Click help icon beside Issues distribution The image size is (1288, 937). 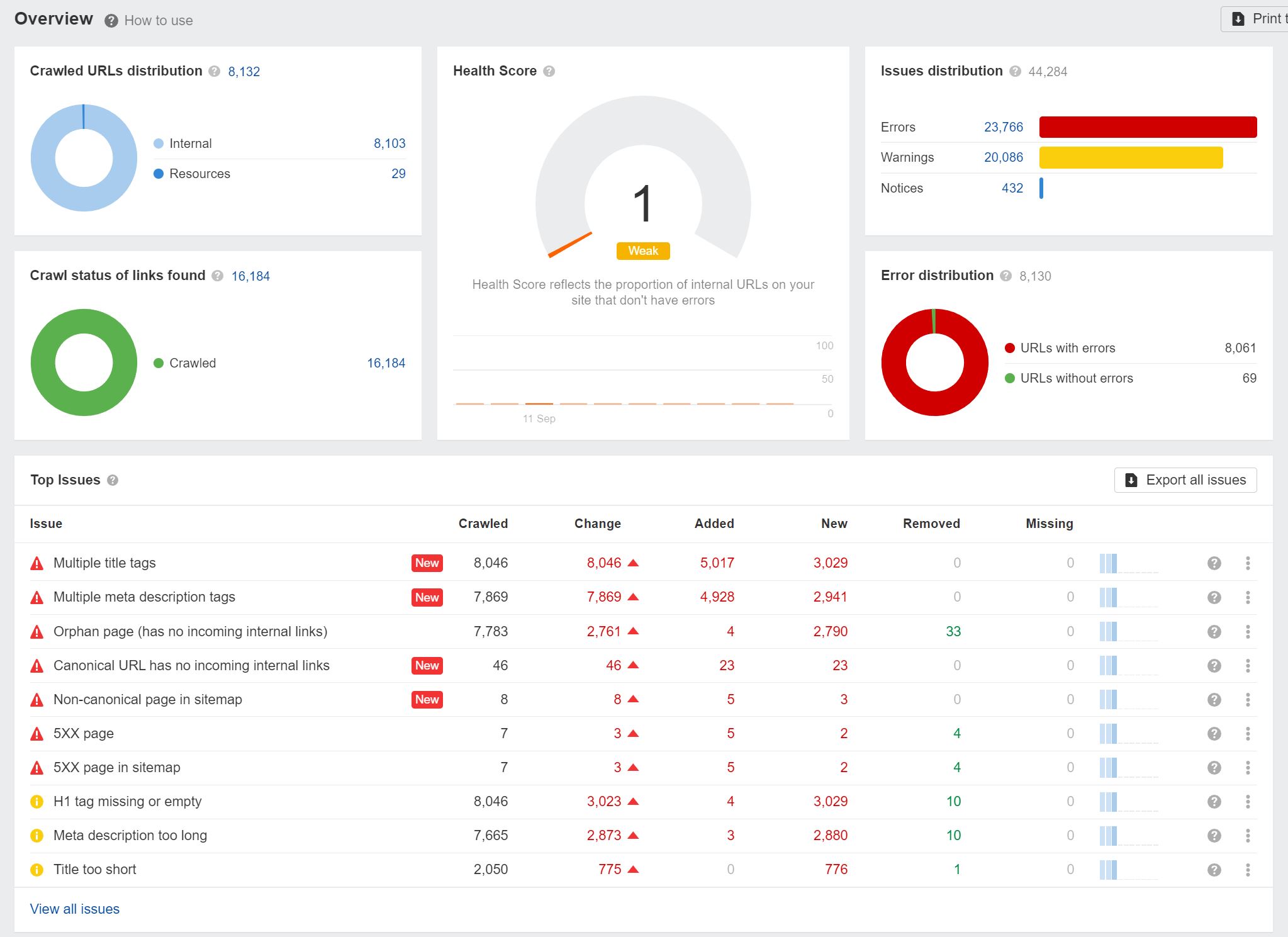(1015, 71)
